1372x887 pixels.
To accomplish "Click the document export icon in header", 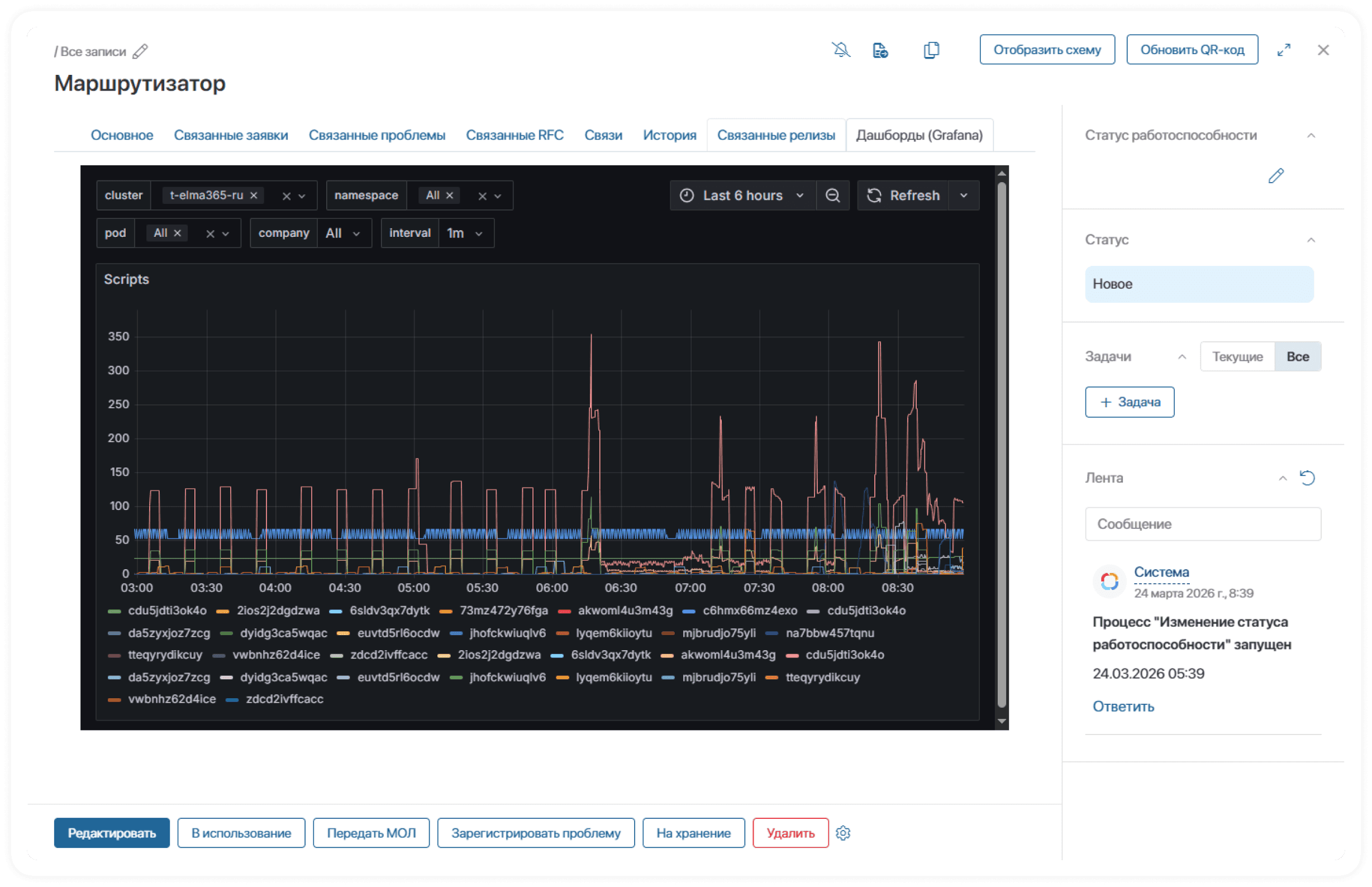I will [x=879, y=50].
